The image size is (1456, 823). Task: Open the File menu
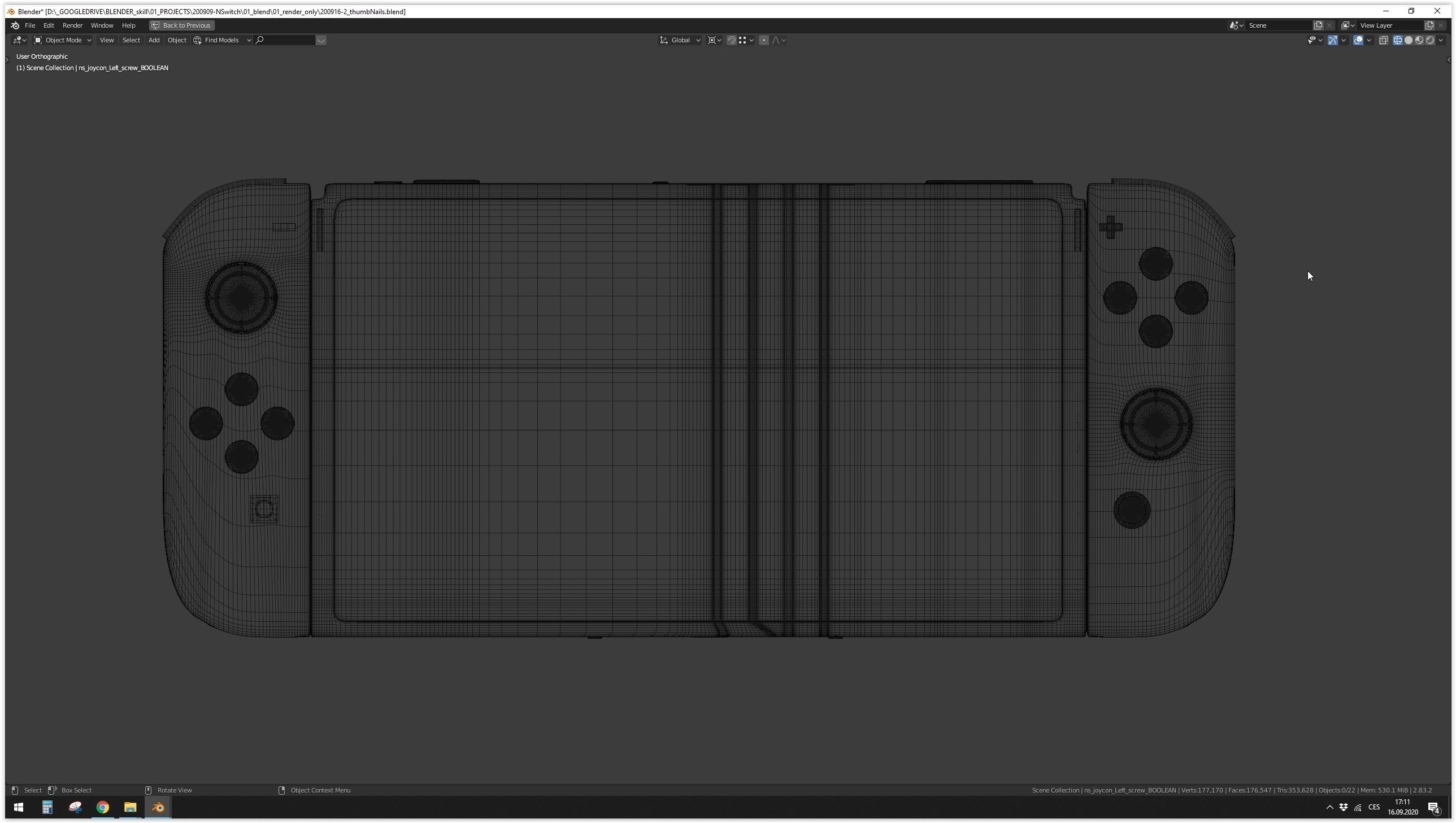click(30, 25)
